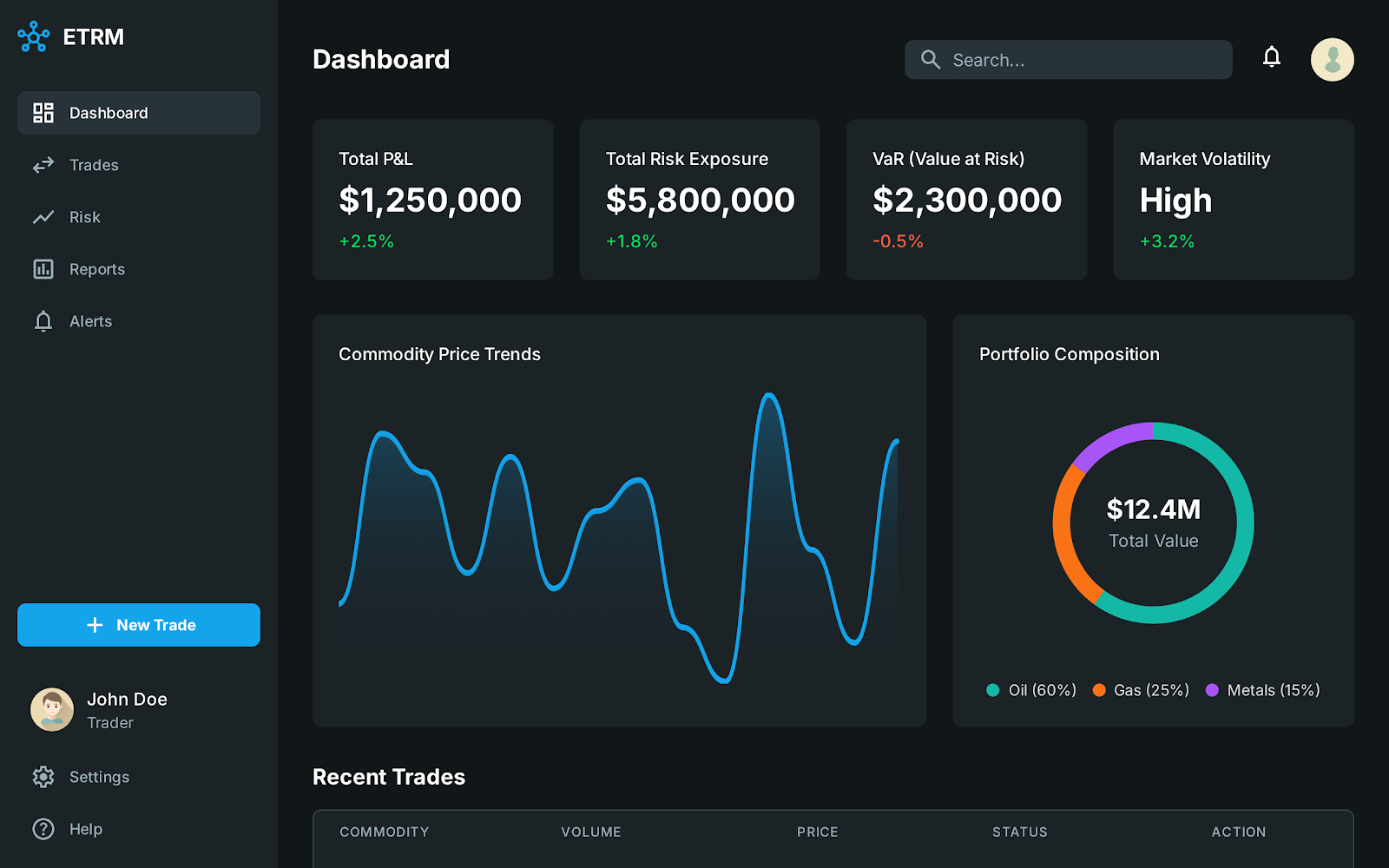Image resolution: width=1389 pixels, height=868 pixels.
Task: Sort by the Commodity column header
Action: (384, 832)
